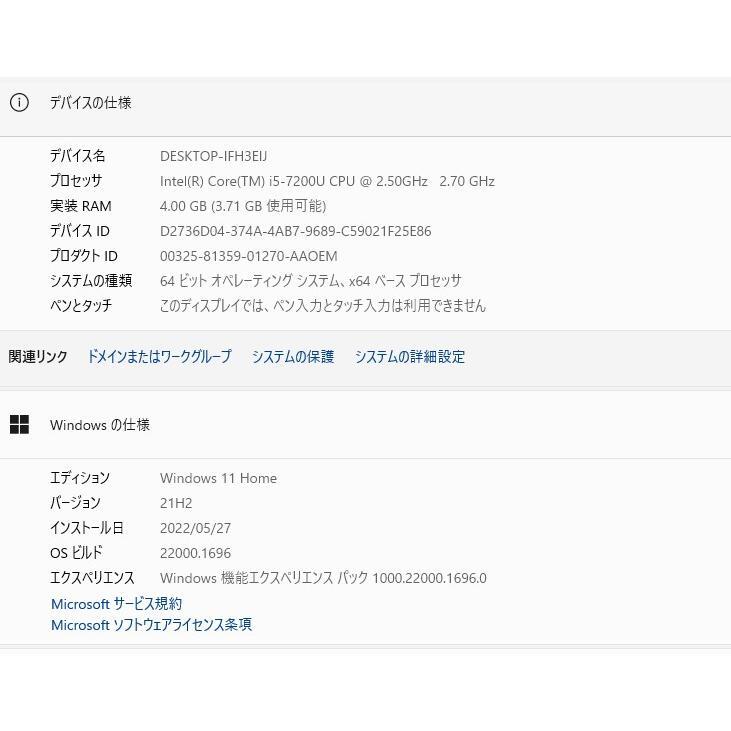The width and height of the screenshot is (731, 731).
Task: Select device ID D2736D04-374A-4AB7-9689-C59021F25E86
Action: [296, 231]
